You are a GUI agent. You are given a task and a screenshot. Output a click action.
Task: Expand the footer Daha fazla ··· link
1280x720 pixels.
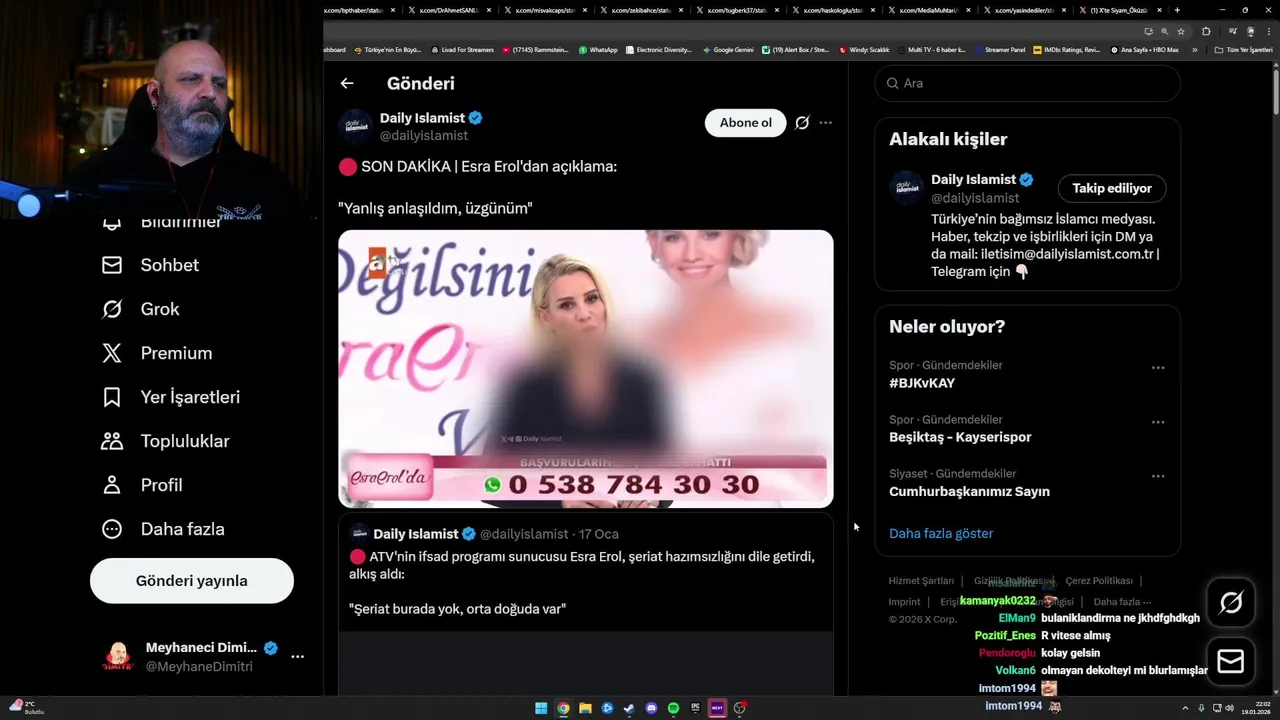pos(1122,602)
